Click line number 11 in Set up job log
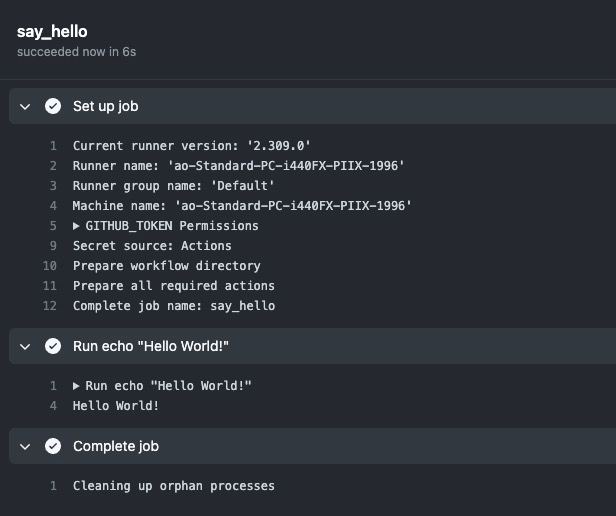 (50, 286)
